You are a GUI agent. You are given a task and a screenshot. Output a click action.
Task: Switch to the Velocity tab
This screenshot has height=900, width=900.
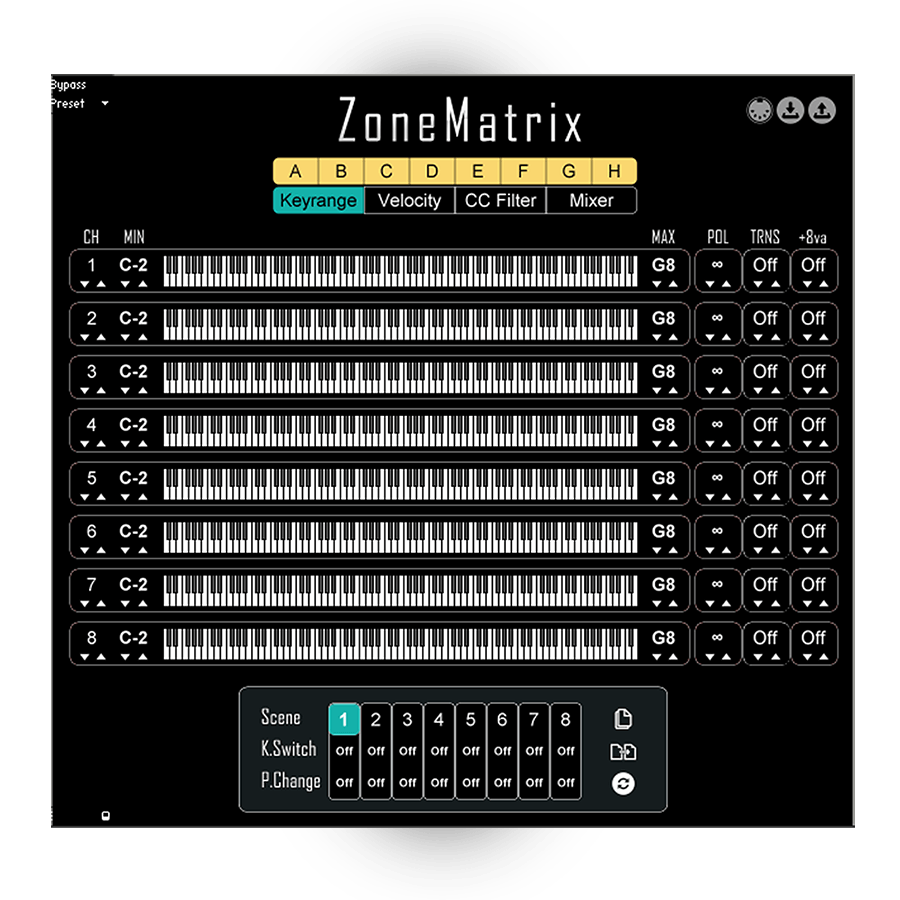[x=409, y=200]
